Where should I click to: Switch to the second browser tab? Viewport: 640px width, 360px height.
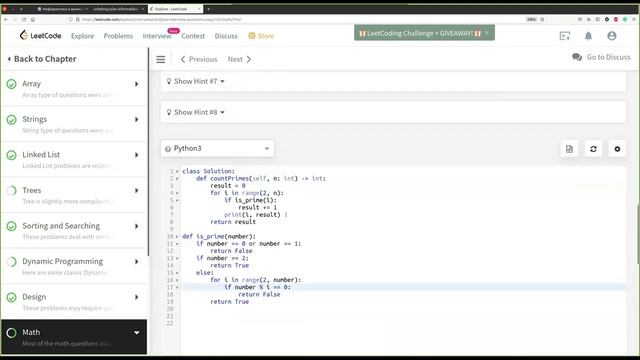click(x=118, y=9)
